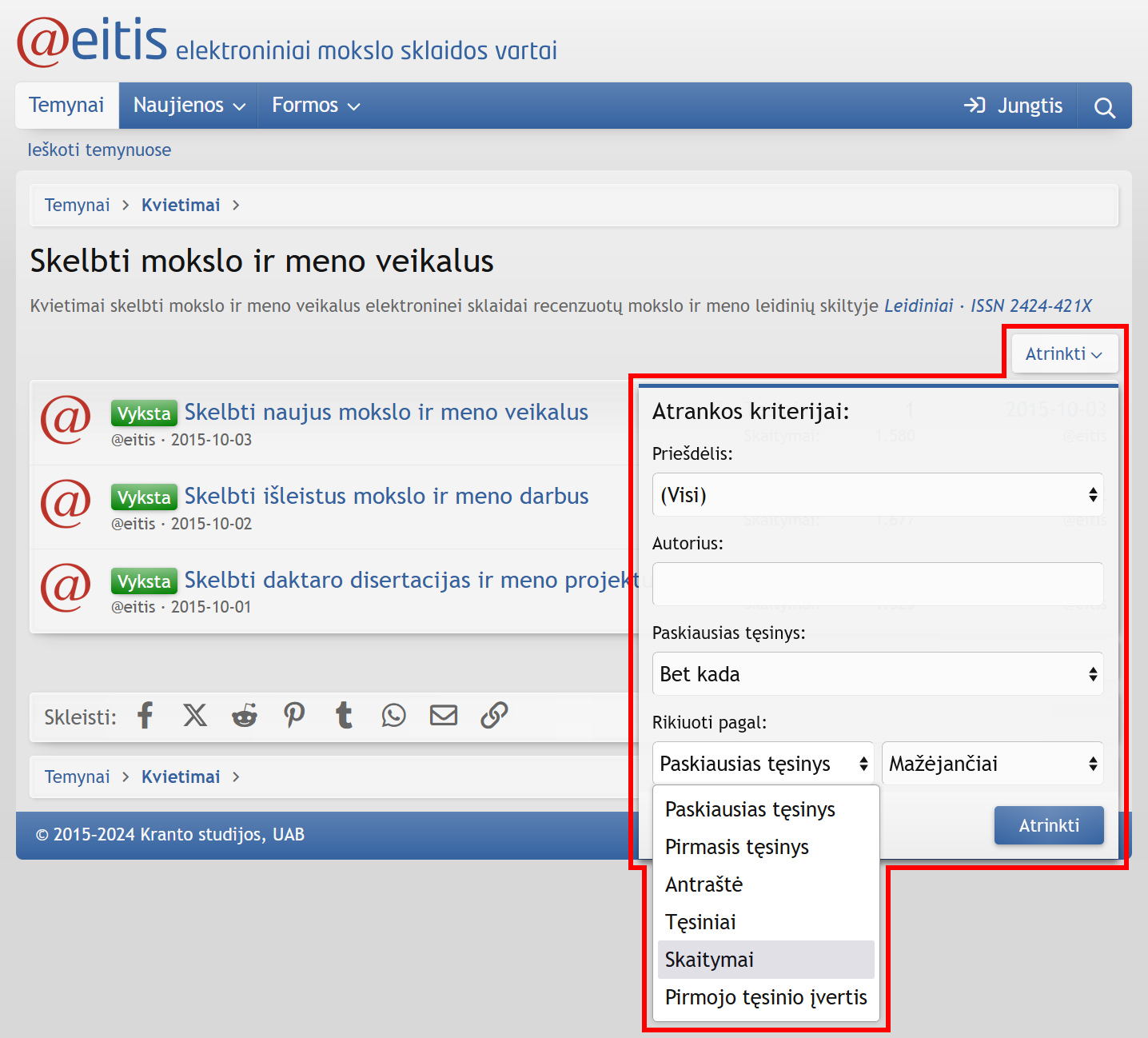Screen dimensions: 1148x1038
Task: Select 'Pirmojo tęsinio įvertis' option
Action: pos(766,997)
